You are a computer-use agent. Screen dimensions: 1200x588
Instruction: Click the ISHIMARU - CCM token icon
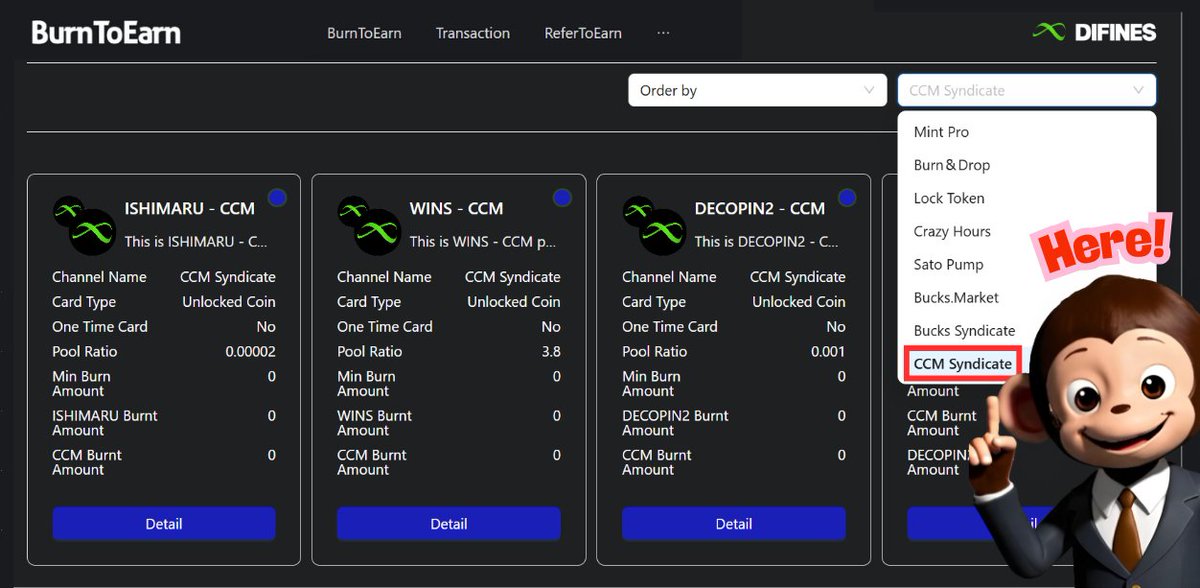pyautogui.click(x=84, y=225)
